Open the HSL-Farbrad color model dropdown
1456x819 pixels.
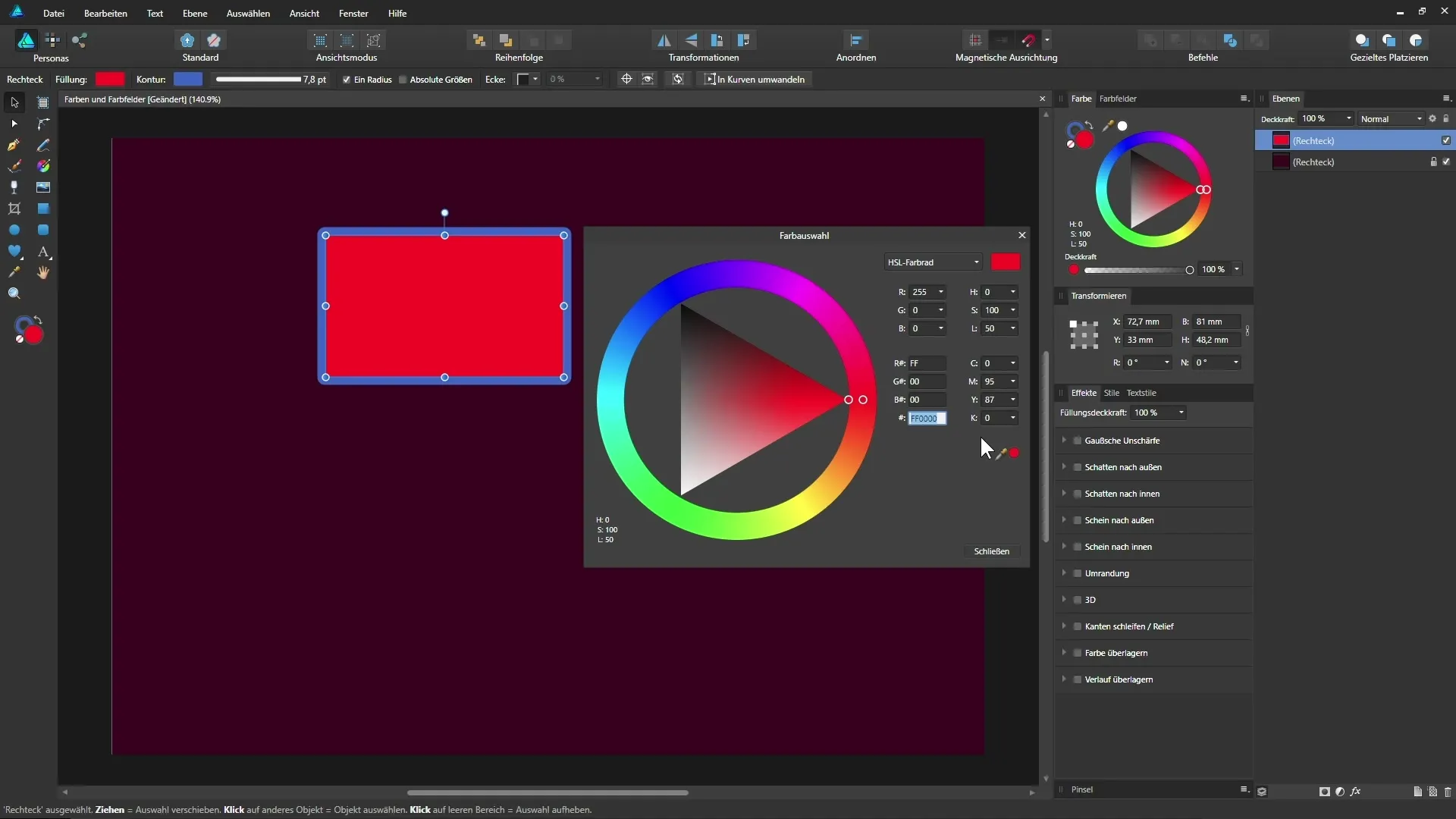[933, 262]
